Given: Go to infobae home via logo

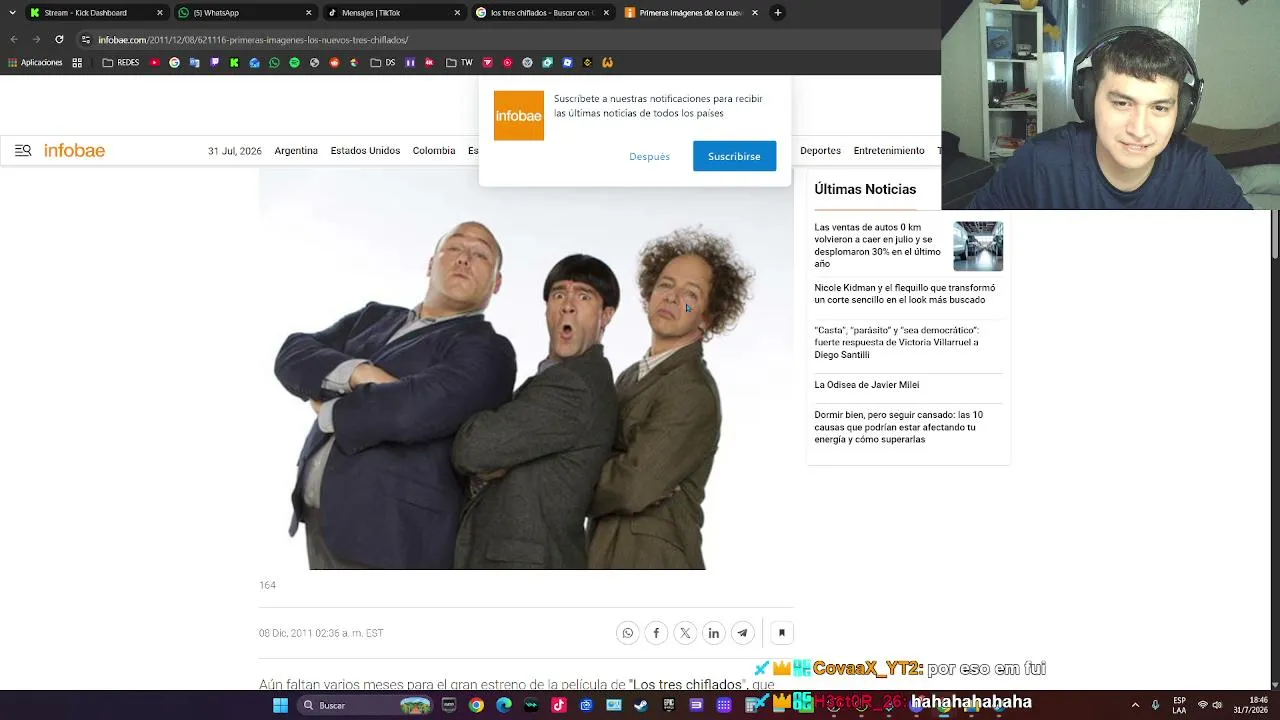Looking at the screenshot, I should 74,151.
